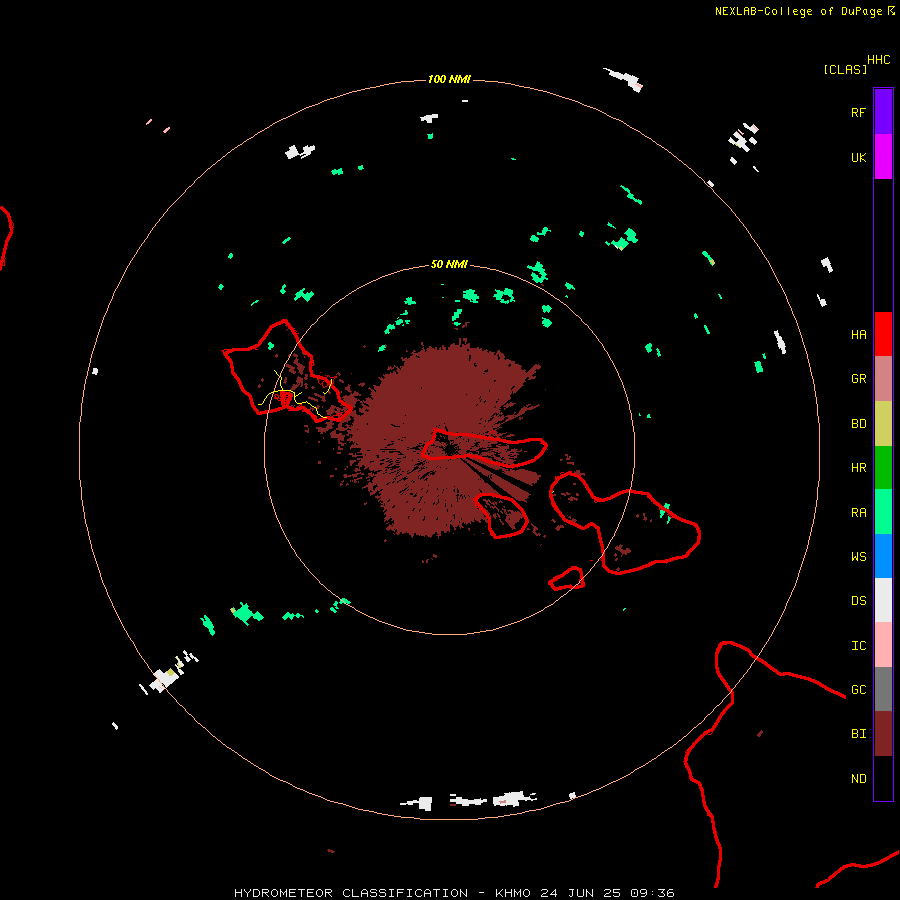Click the 100 NMI range ring label
Screen dimensions: 900x900
[449, 79]
